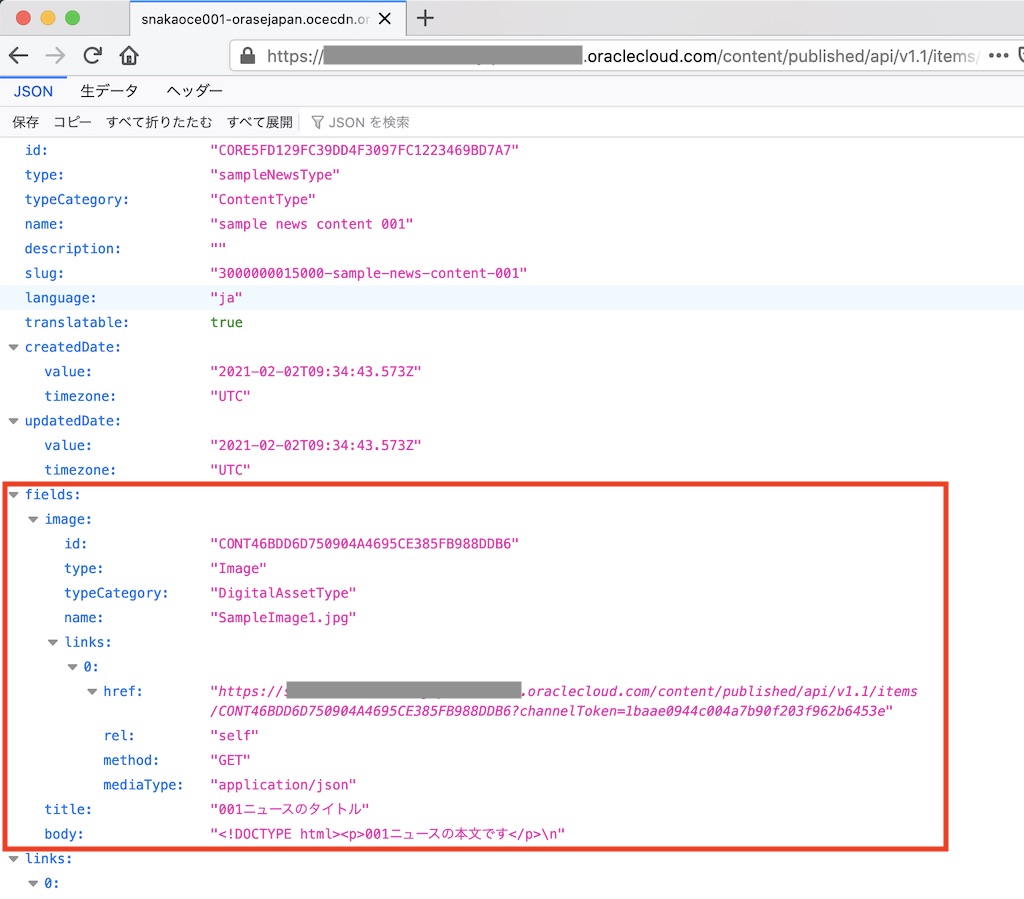Image resolution: width=1024 pixels, height=899 pixels.
Task: Click the コピー button
Action: [x=72, y=122]
